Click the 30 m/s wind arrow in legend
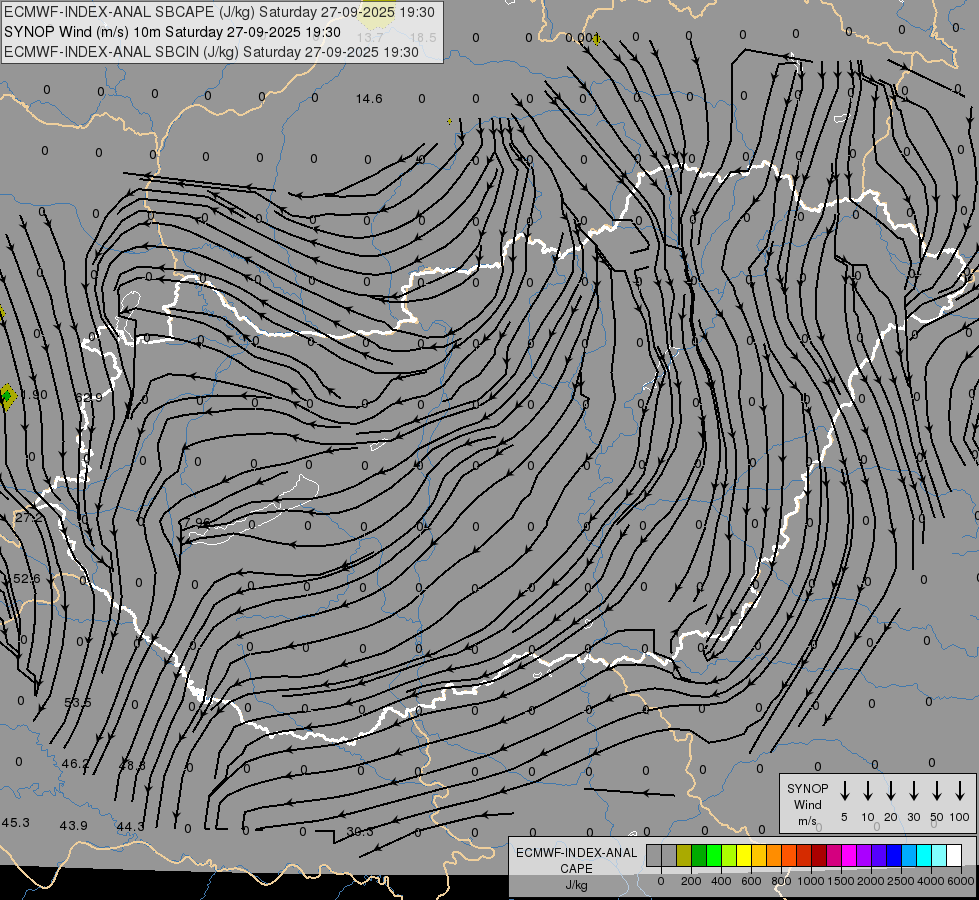This screenshot has height=900, width=979. click(x=913, y=791)
